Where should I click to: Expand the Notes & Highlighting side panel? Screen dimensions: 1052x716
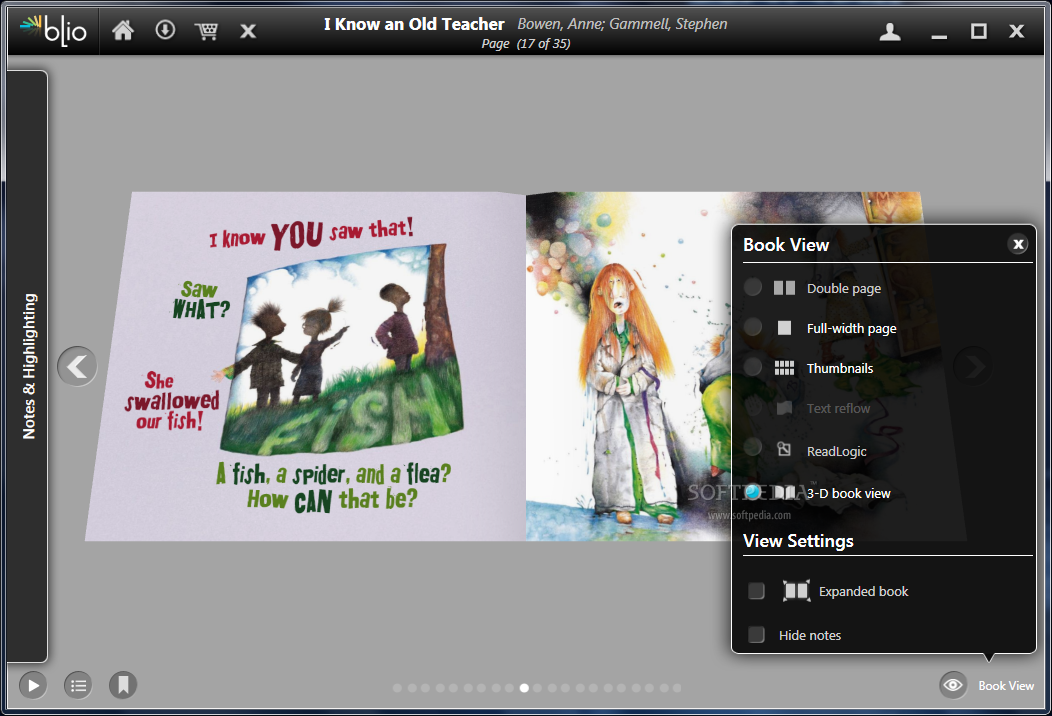28,366
